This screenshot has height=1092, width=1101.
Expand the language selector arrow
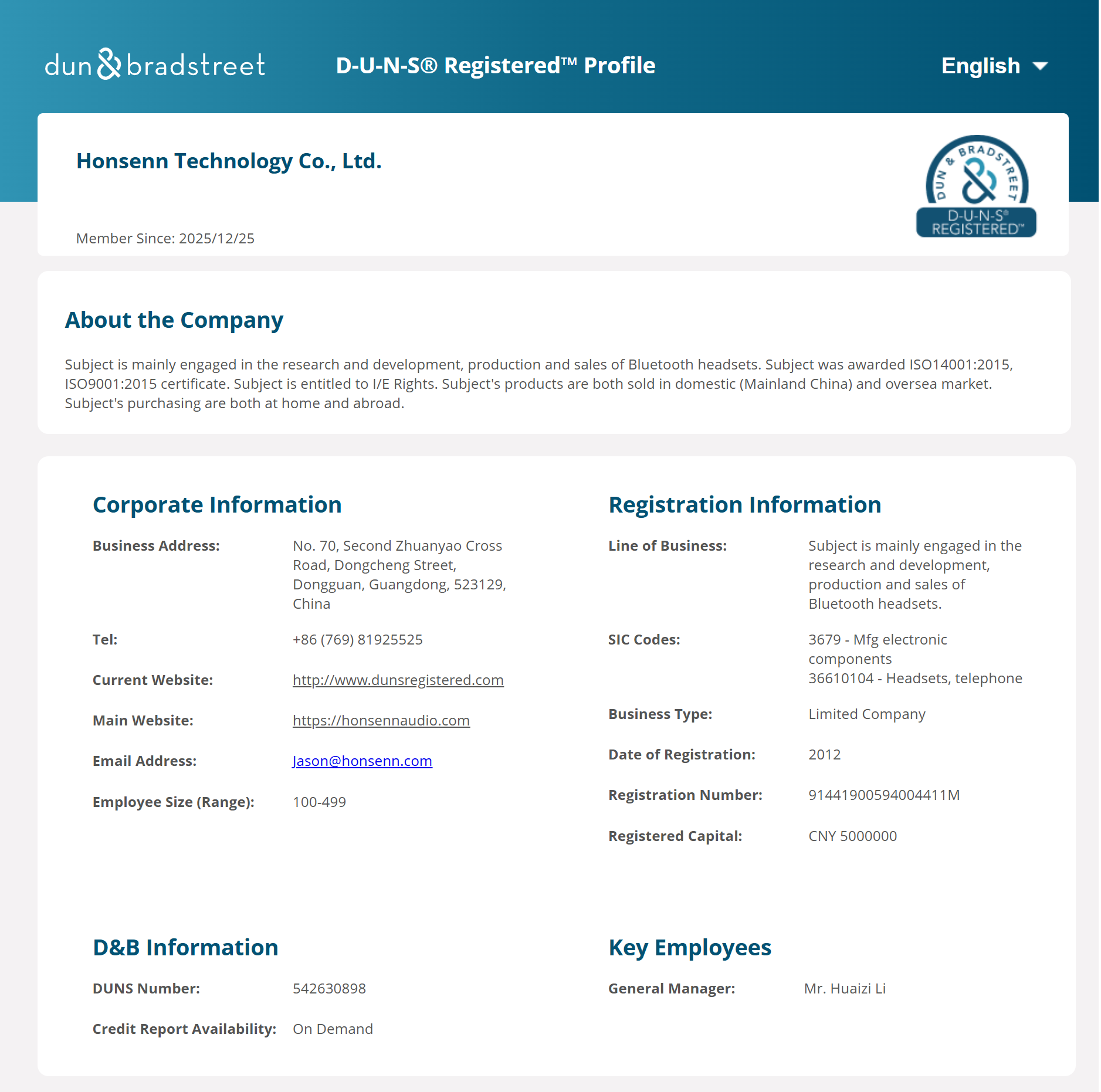tap(1039, 66)
